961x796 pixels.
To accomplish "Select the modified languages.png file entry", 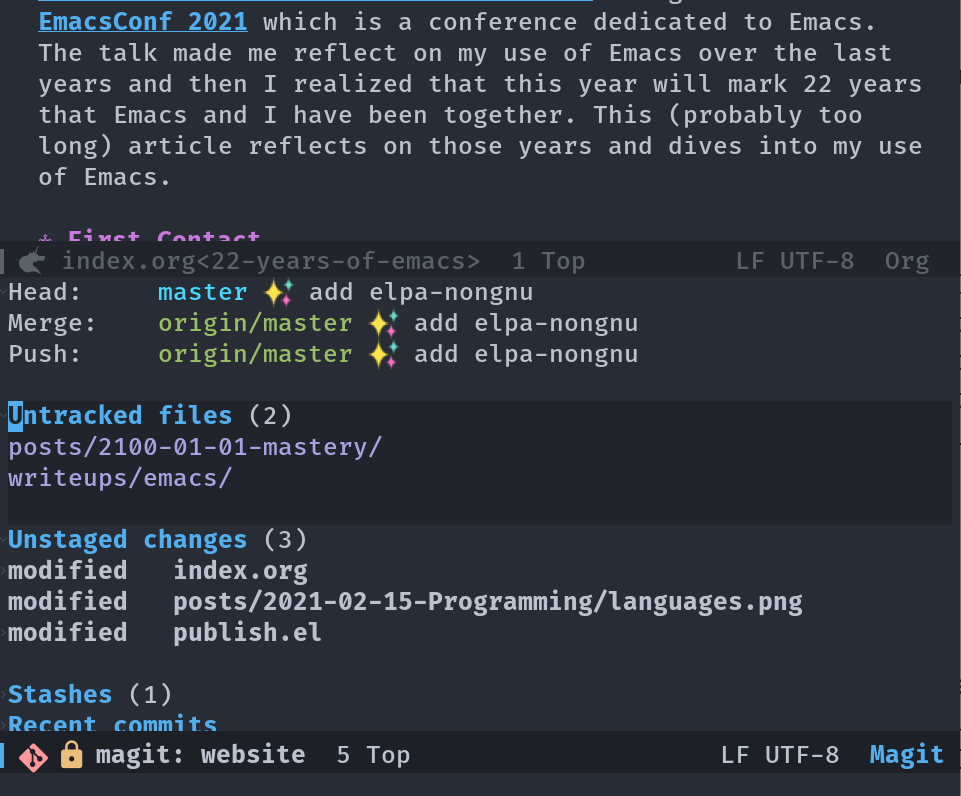I will [405, 602].
